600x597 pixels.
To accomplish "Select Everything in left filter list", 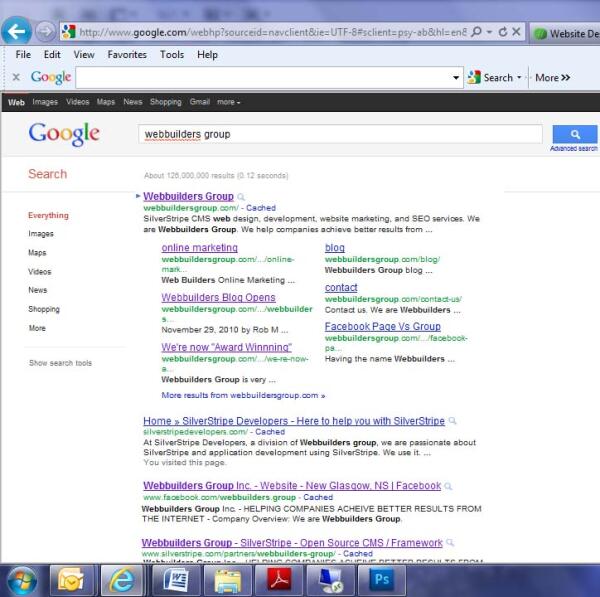I will pyautogui.click(x=48, y=215).
